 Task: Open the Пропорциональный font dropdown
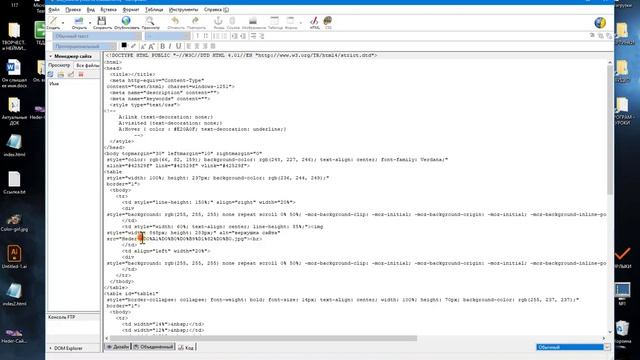click(x=84, y=46)
